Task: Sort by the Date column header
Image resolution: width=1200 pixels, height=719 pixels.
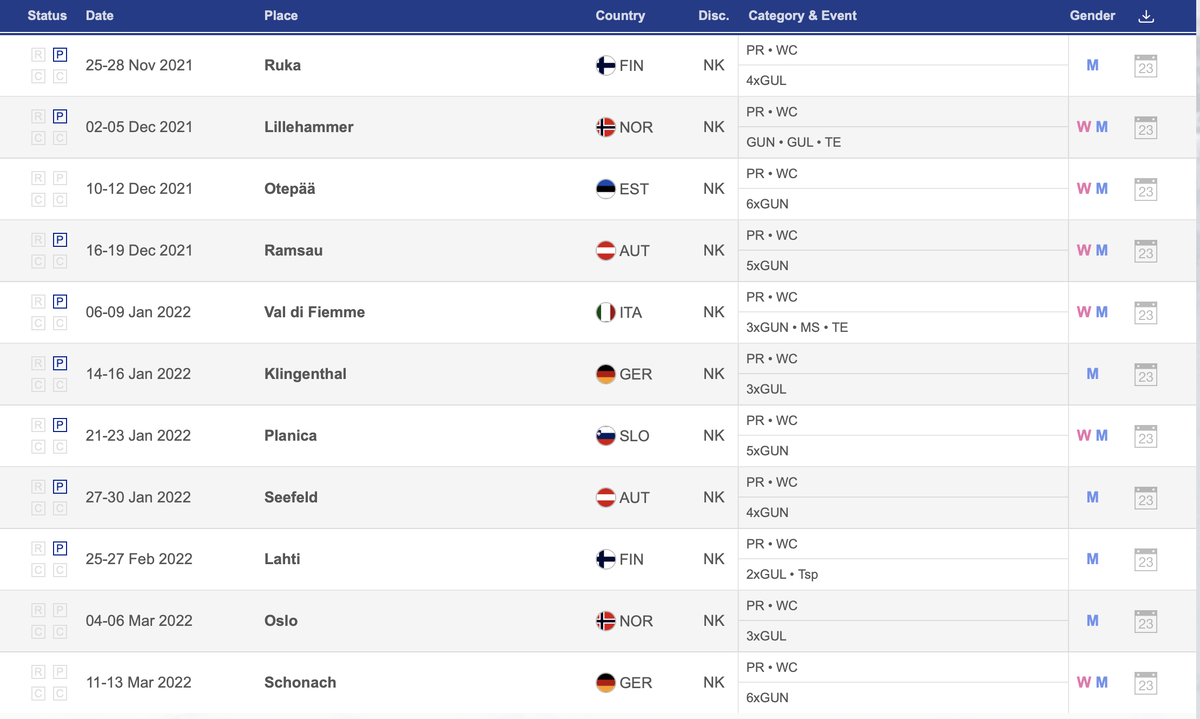Action: click(x=100, y=16)
